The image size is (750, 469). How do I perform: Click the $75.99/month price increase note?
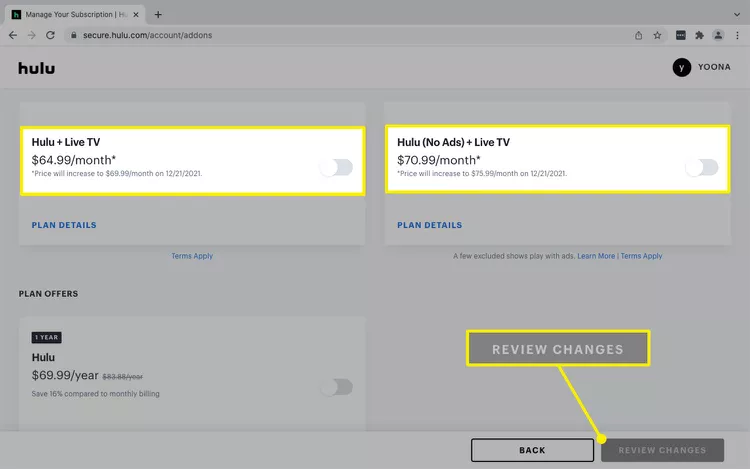pos(482,174)
